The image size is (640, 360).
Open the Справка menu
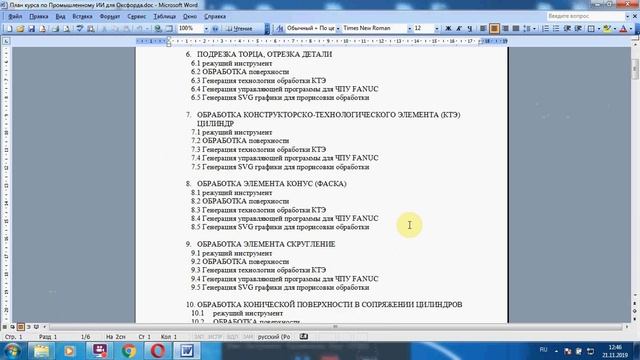pyautogui.click(x=215, y=17)
